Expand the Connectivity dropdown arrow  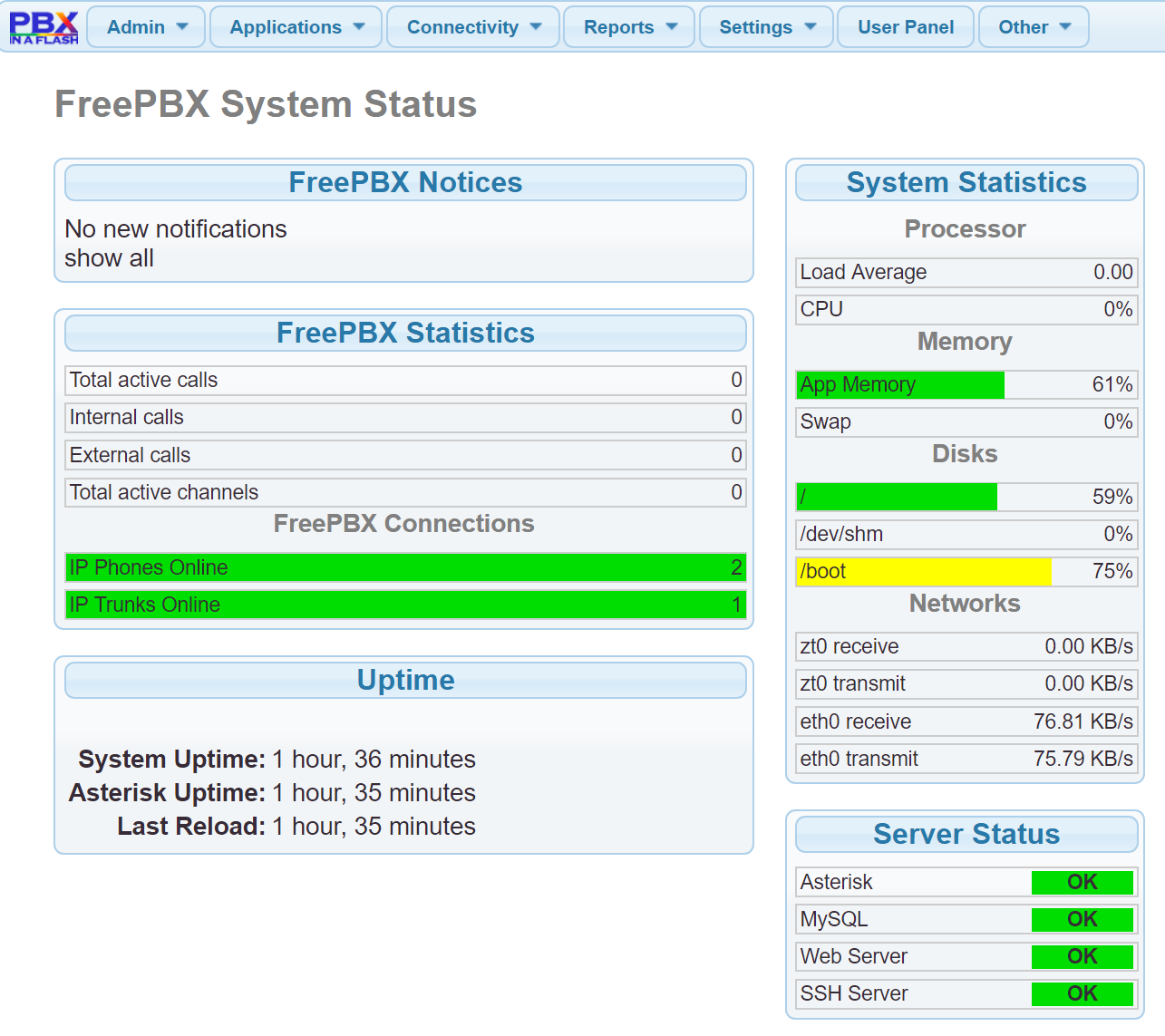[x=536, y=27]
